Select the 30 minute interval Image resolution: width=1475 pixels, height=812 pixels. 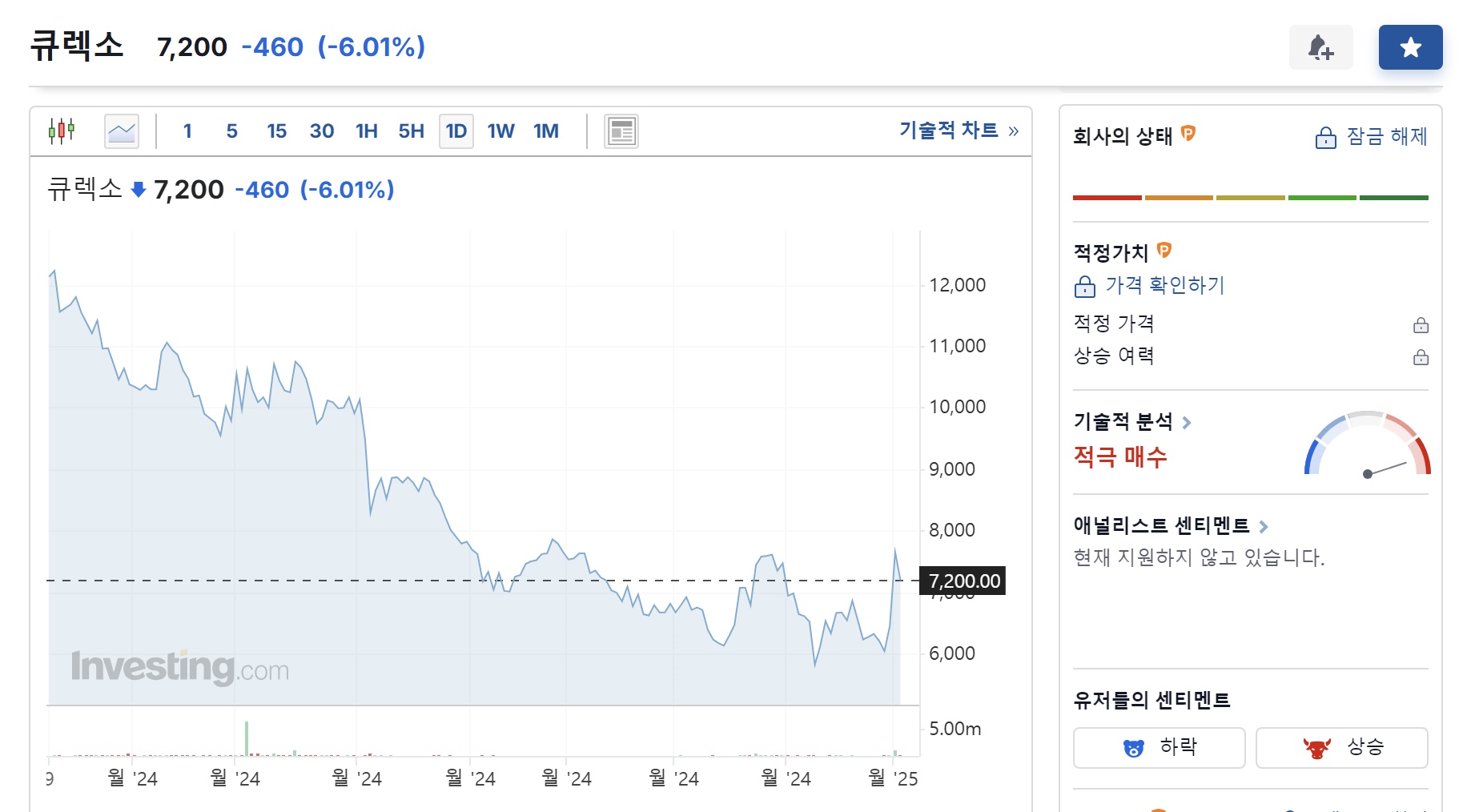coord(322,131)
